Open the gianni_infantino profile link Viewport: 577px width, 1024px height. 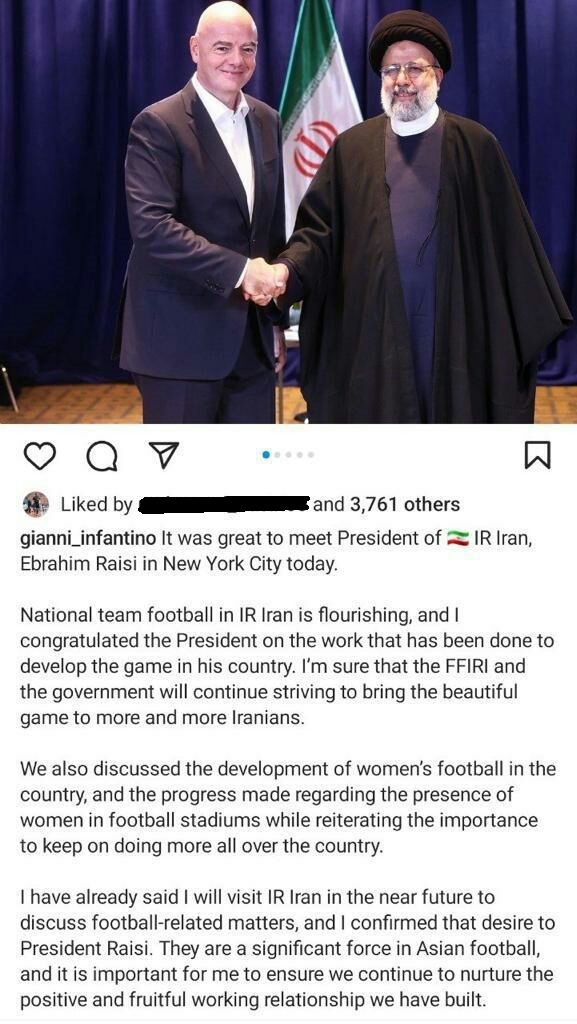pyautogui.click(x=88, y=539)
